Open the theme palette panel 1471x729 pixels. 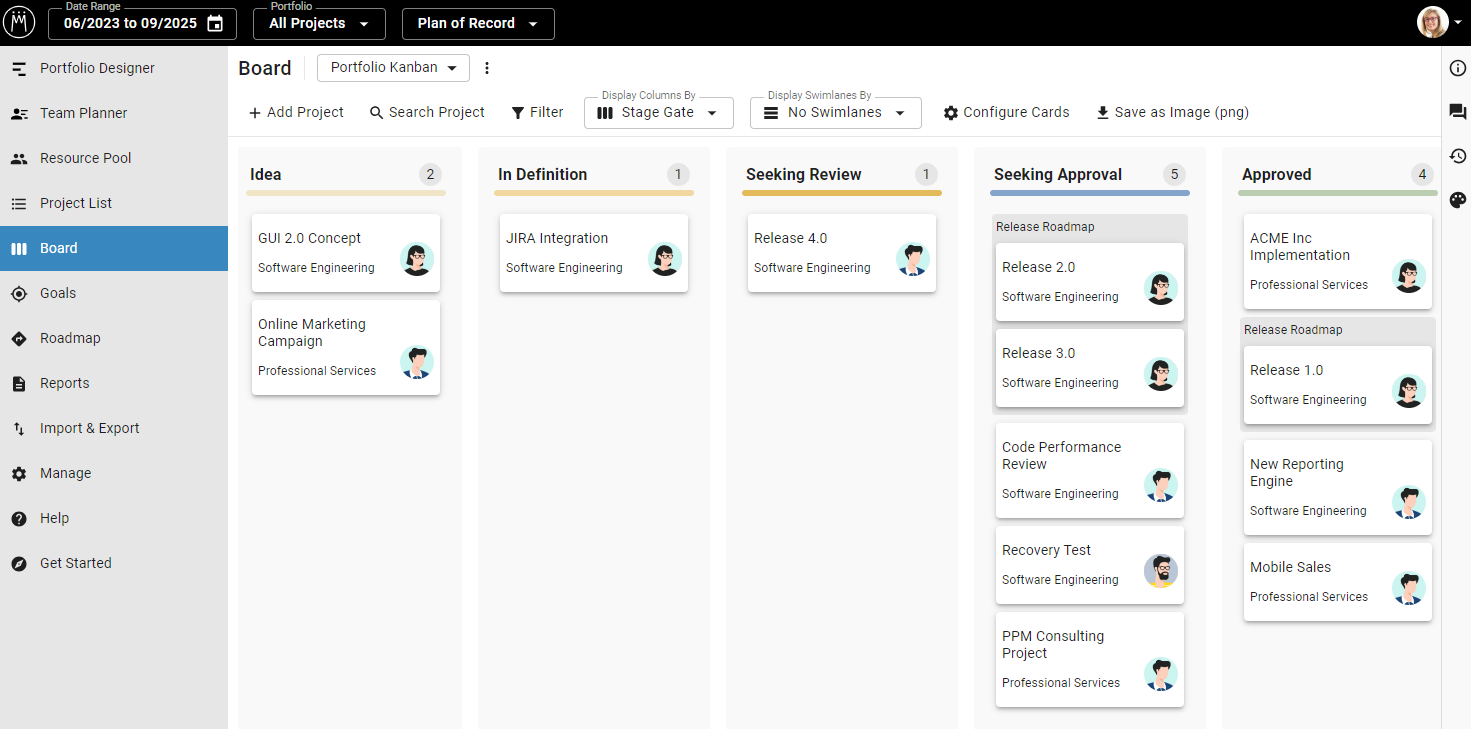click(1457, 199)
